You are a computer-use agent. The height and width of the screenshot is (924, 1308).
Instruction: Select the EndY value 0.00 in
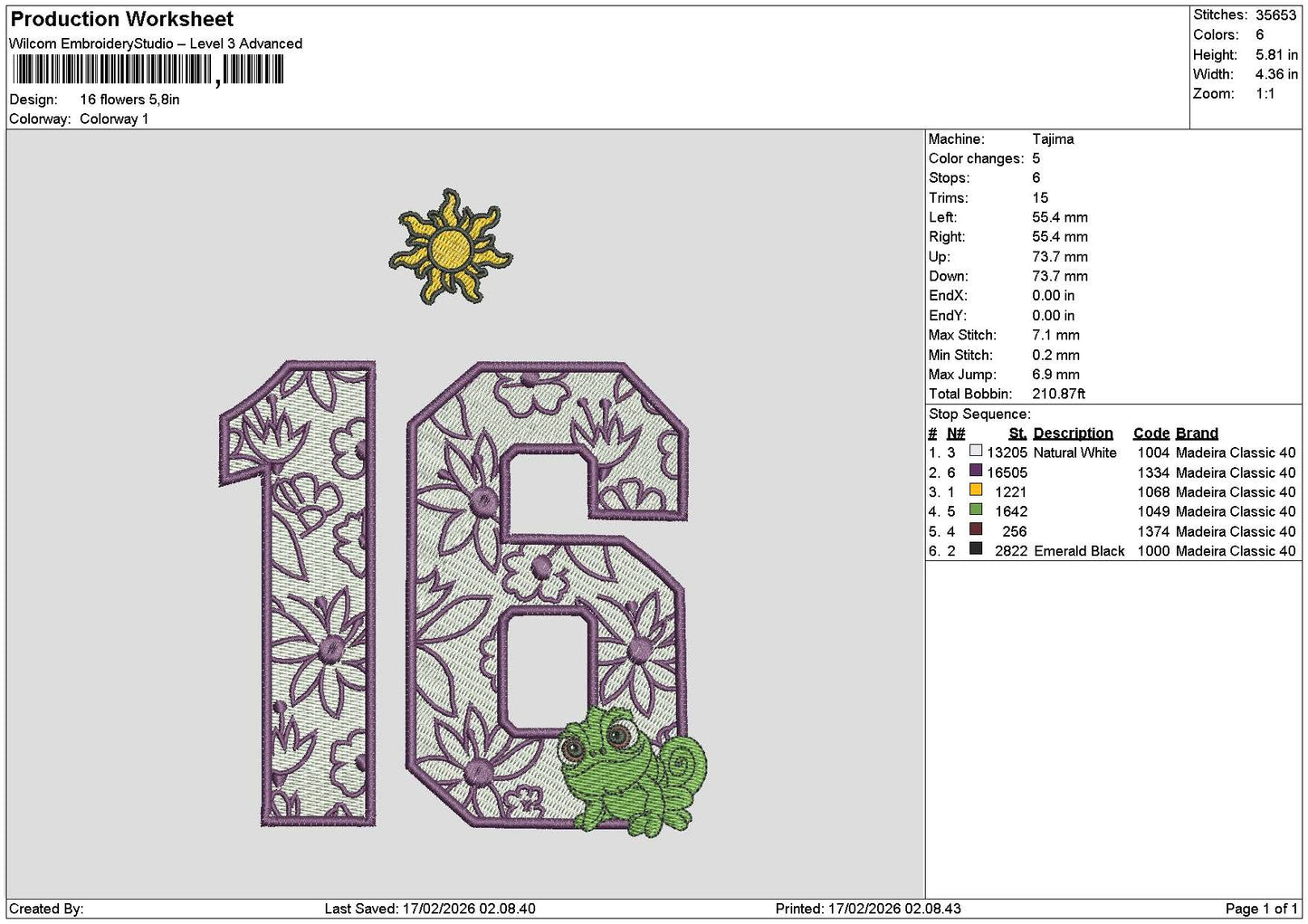(1054, 316)
